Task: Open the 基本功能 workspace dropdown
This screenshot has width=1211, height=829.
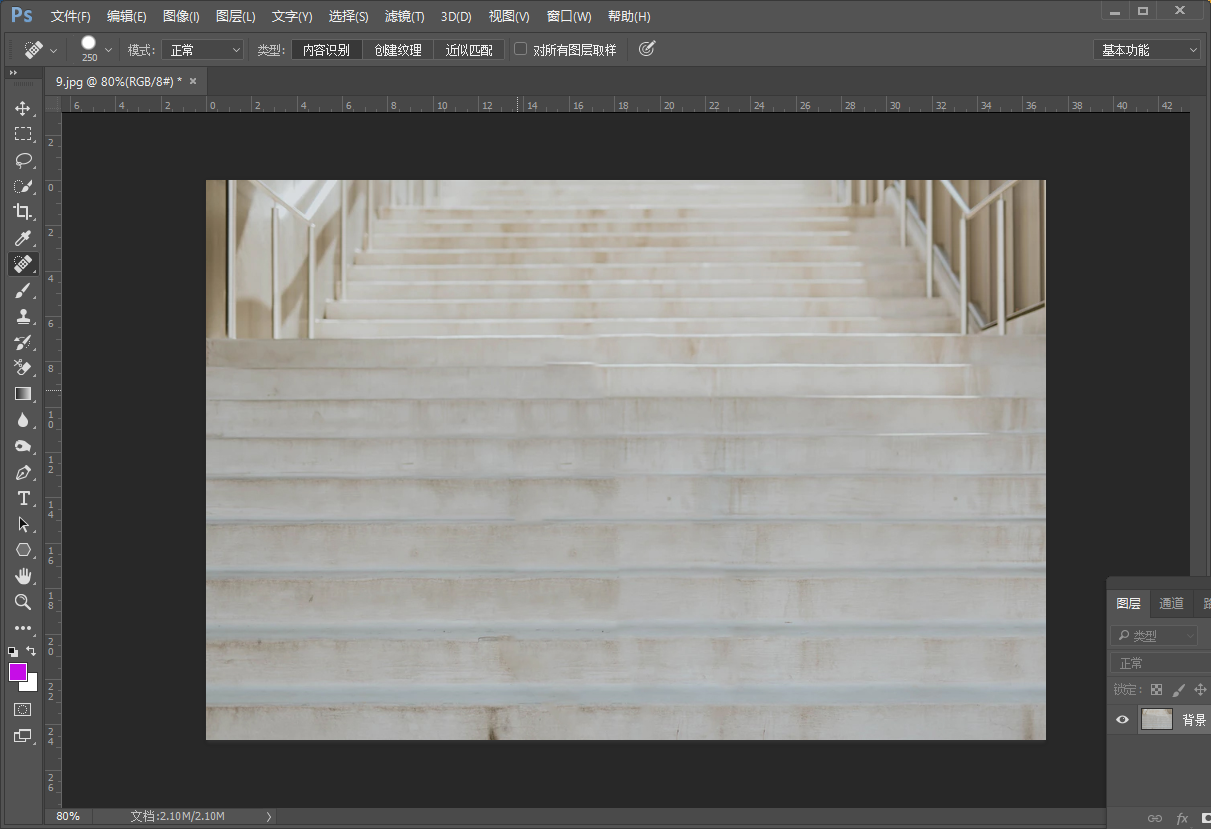Action: (x=1146, y=50)
